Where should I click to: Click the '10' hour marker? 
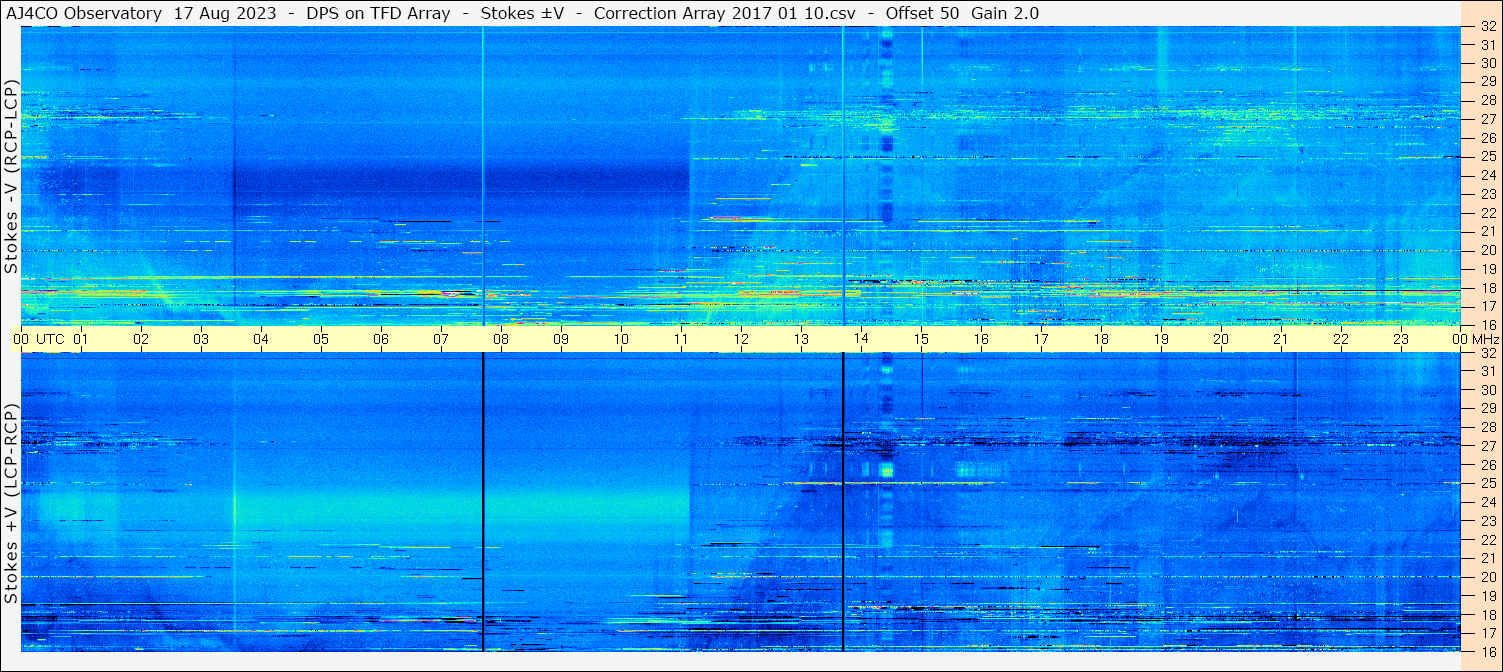point(621,339)
